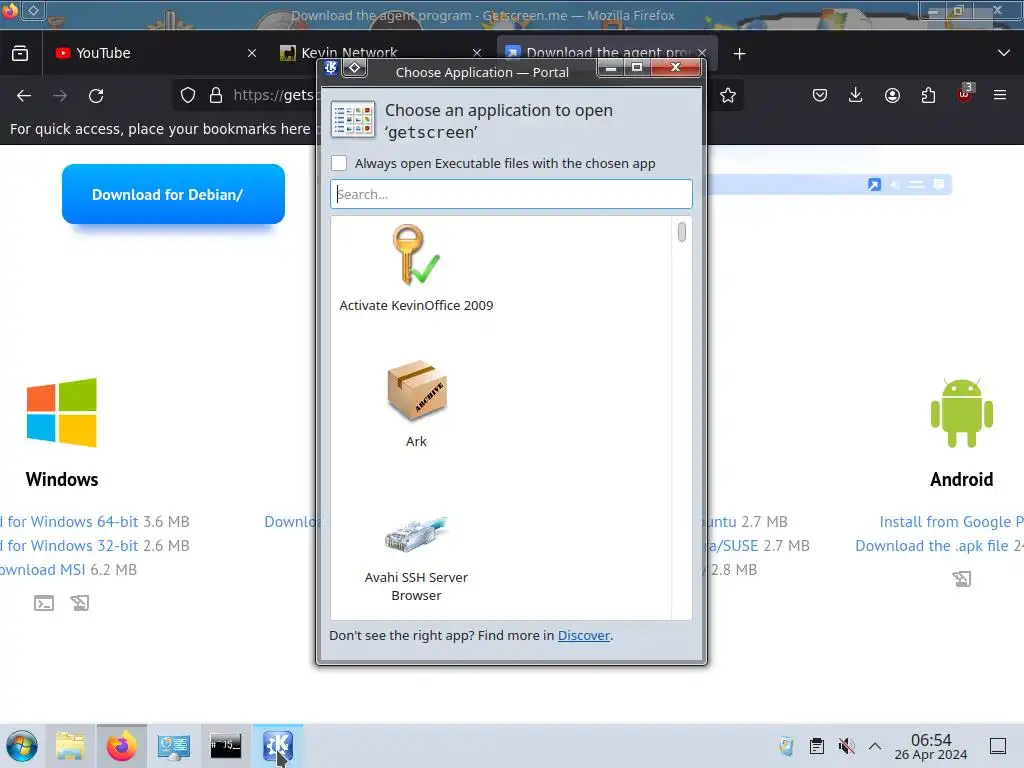Open the clock showing 06:54
This screenshot has height=768, width=1024.
(931, 746)
